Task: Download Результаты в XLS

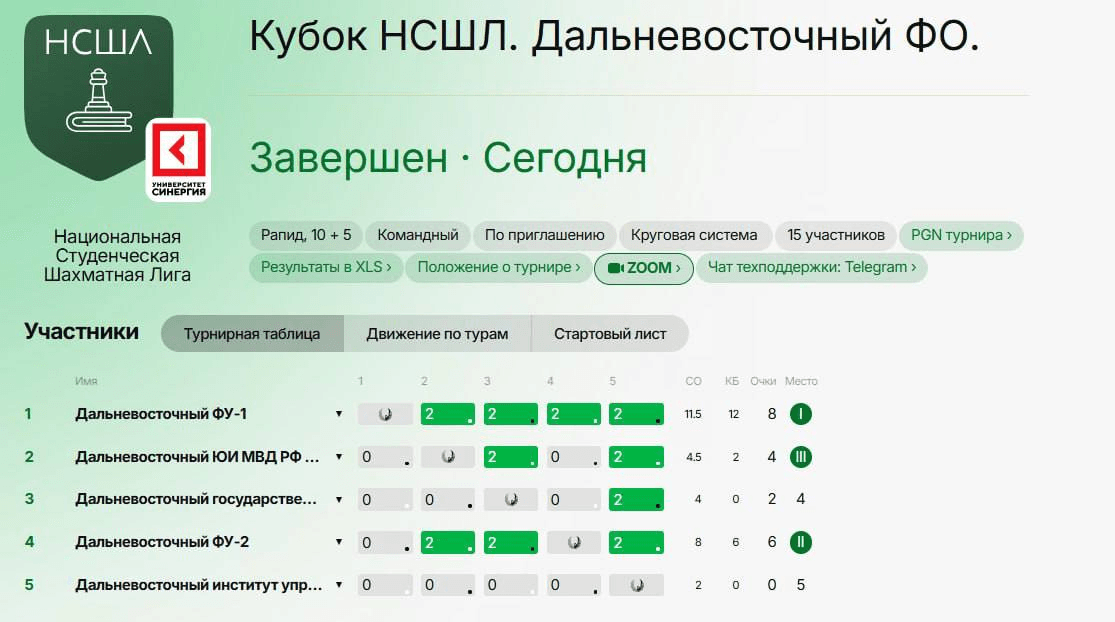Action: click(x=326, y=267)
